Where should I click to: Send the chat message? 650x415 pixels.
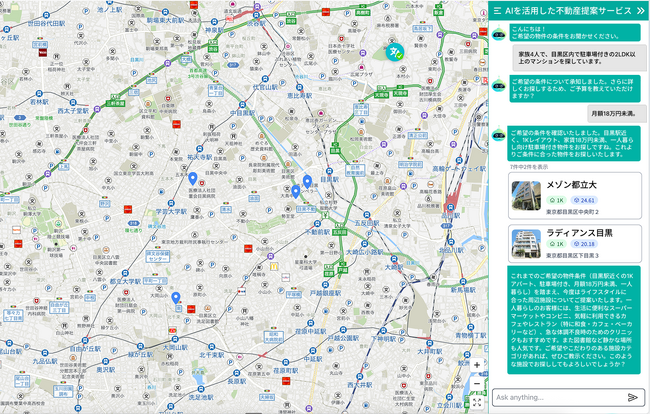(x=632, y=397)
